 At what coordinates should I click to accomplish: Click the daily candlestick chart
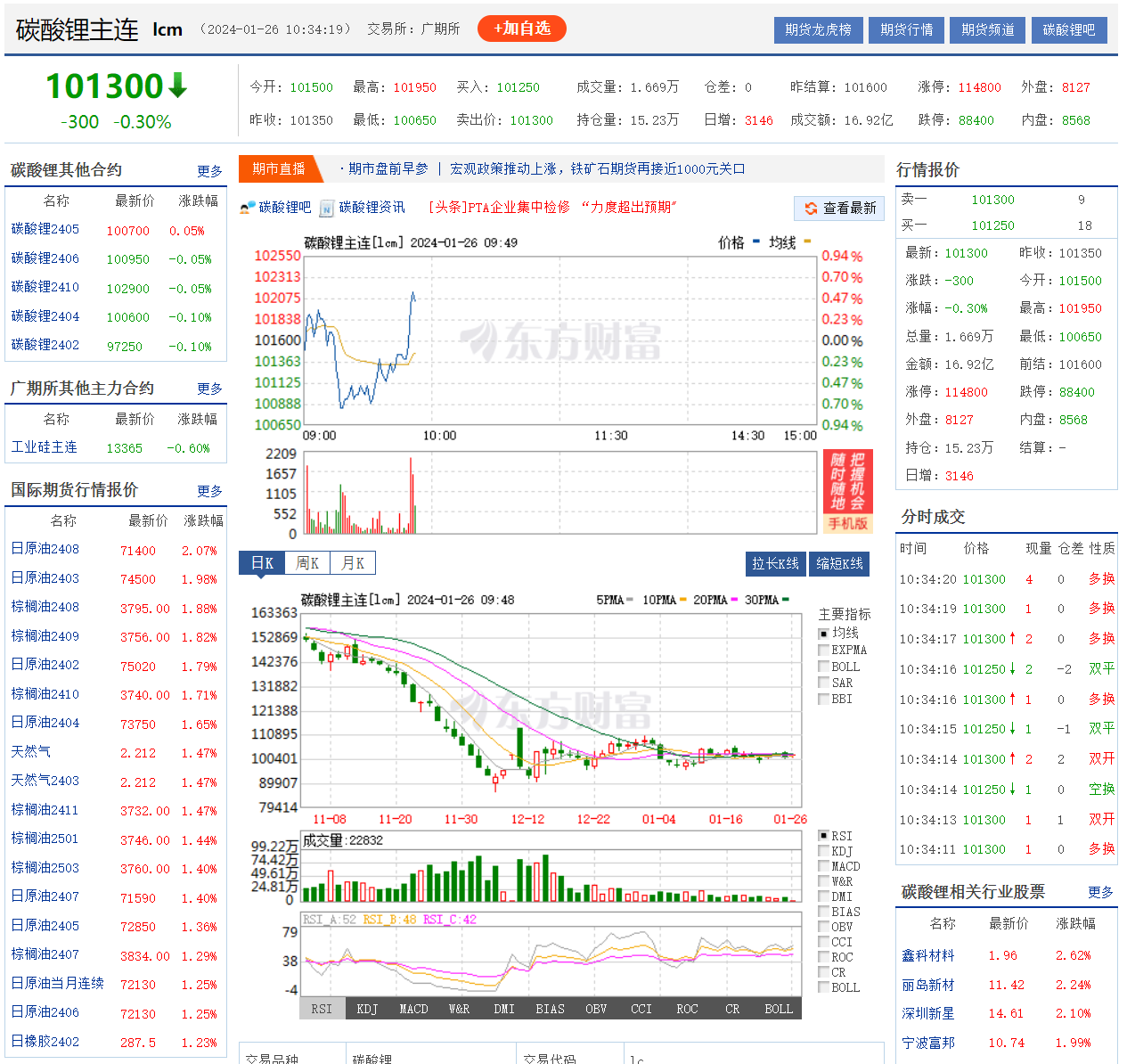pos(551,709)
